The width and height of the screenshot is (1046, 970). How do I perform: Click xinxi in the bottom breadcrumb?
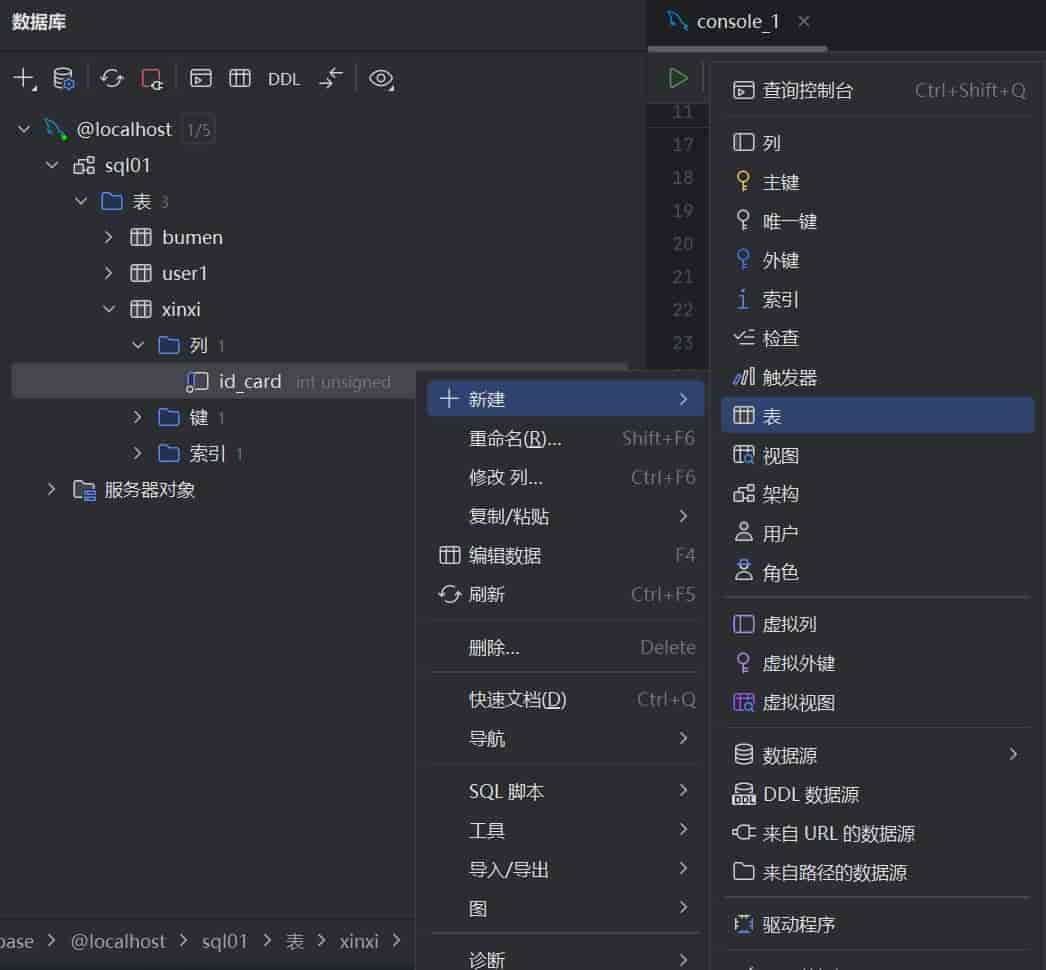(x=359, y=941)
